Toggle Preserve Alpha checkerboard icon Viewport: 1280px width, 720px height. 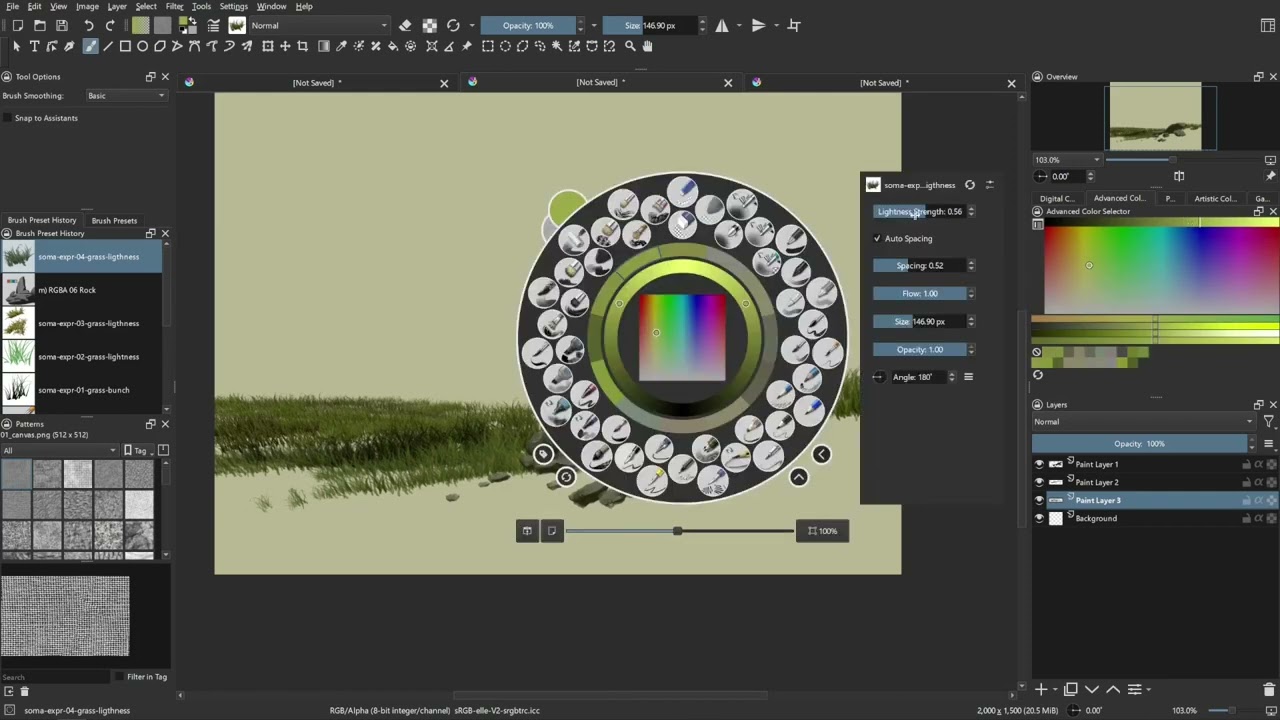coord(429,25)
